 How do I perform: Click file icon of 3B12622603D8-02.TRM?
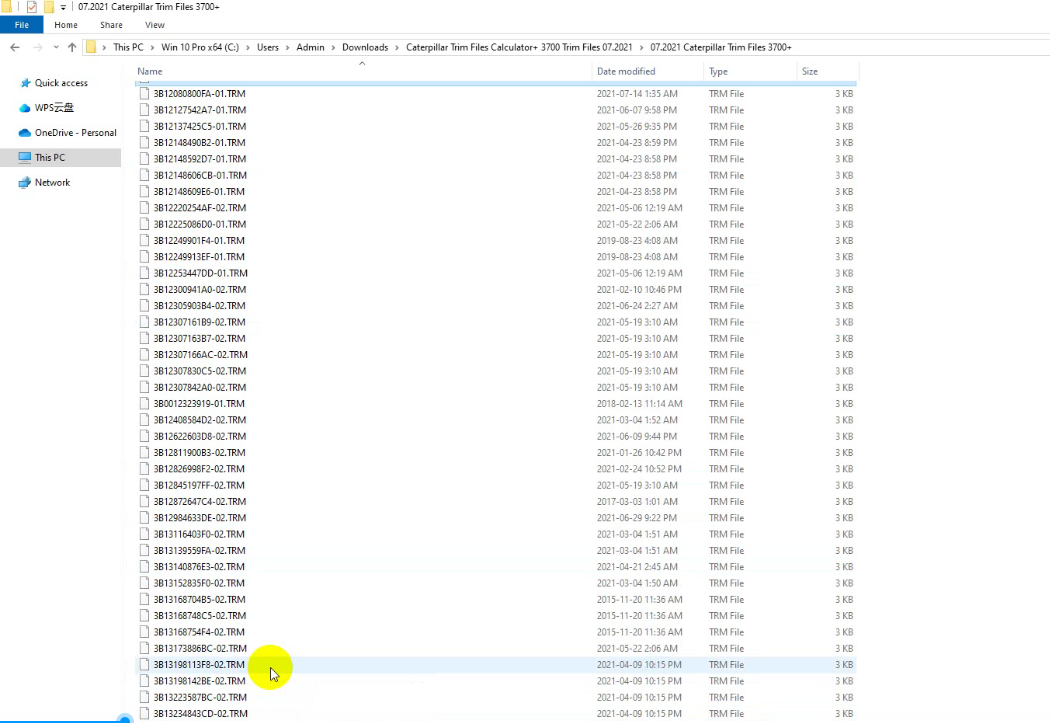144,436
